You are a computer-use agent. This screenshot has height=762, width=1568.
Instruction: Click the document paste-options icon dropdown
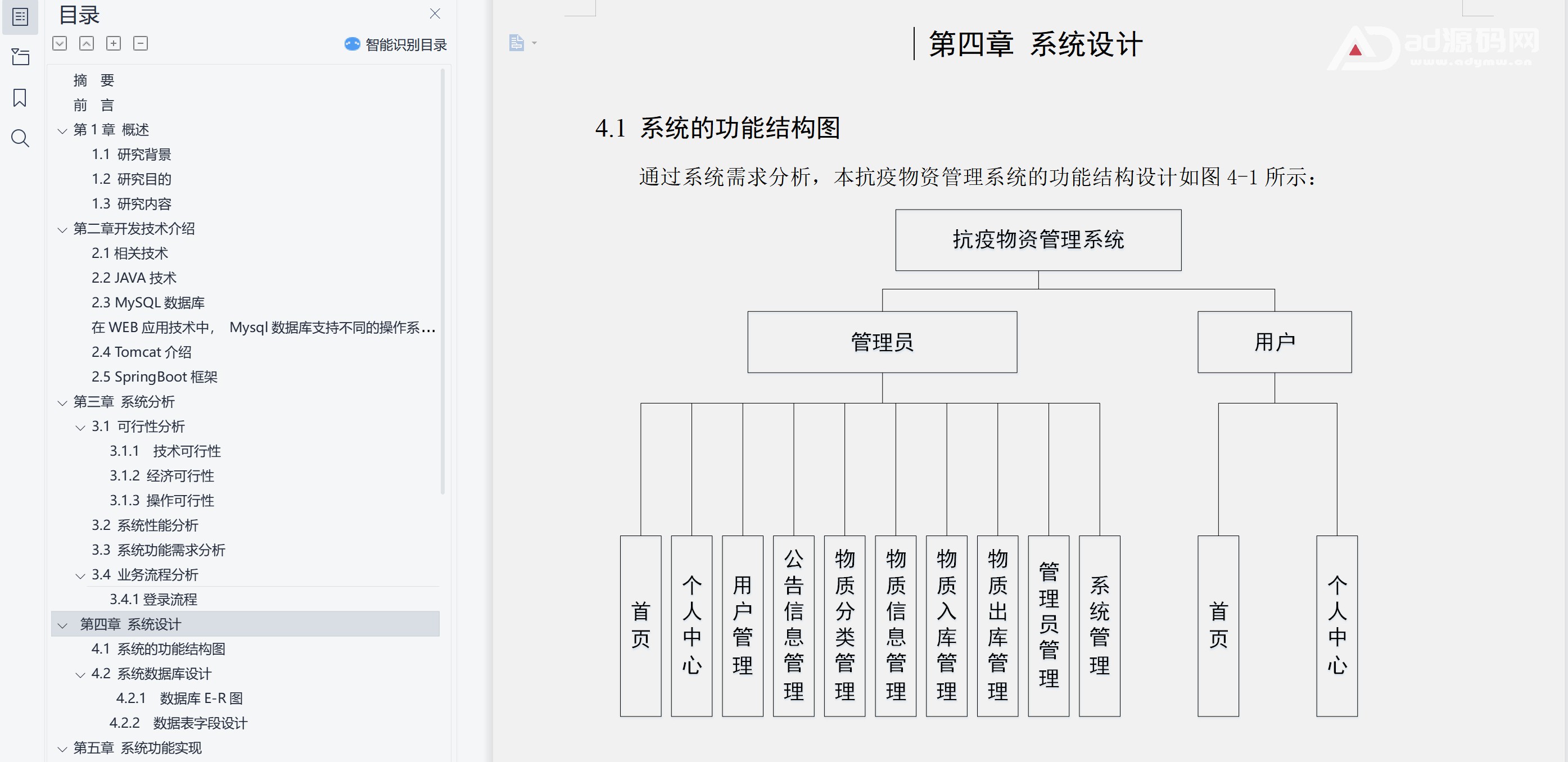522,43
